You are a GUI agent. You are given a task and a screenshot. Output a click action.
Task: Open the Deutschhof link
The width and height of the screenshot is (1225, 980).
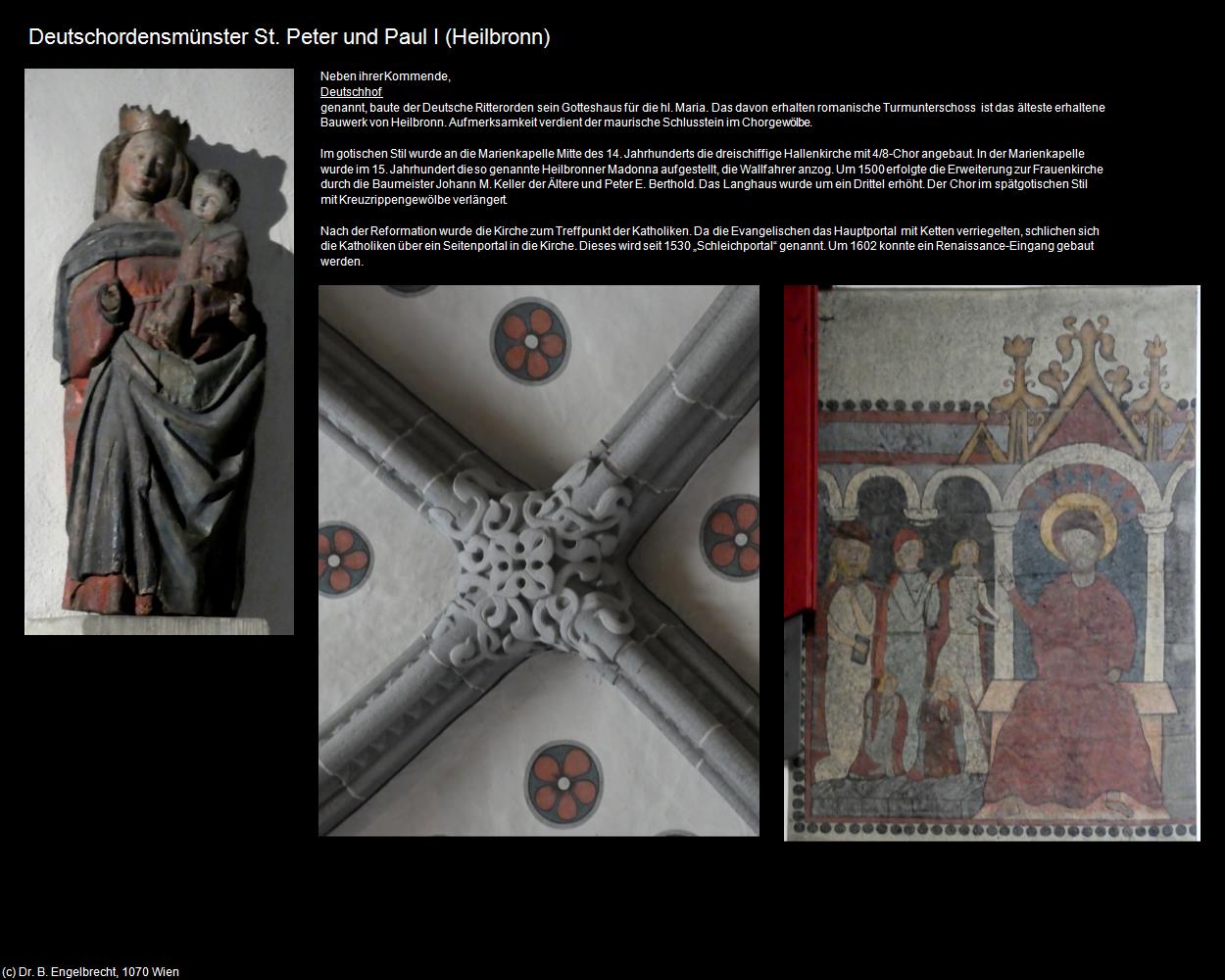point(351,91)
